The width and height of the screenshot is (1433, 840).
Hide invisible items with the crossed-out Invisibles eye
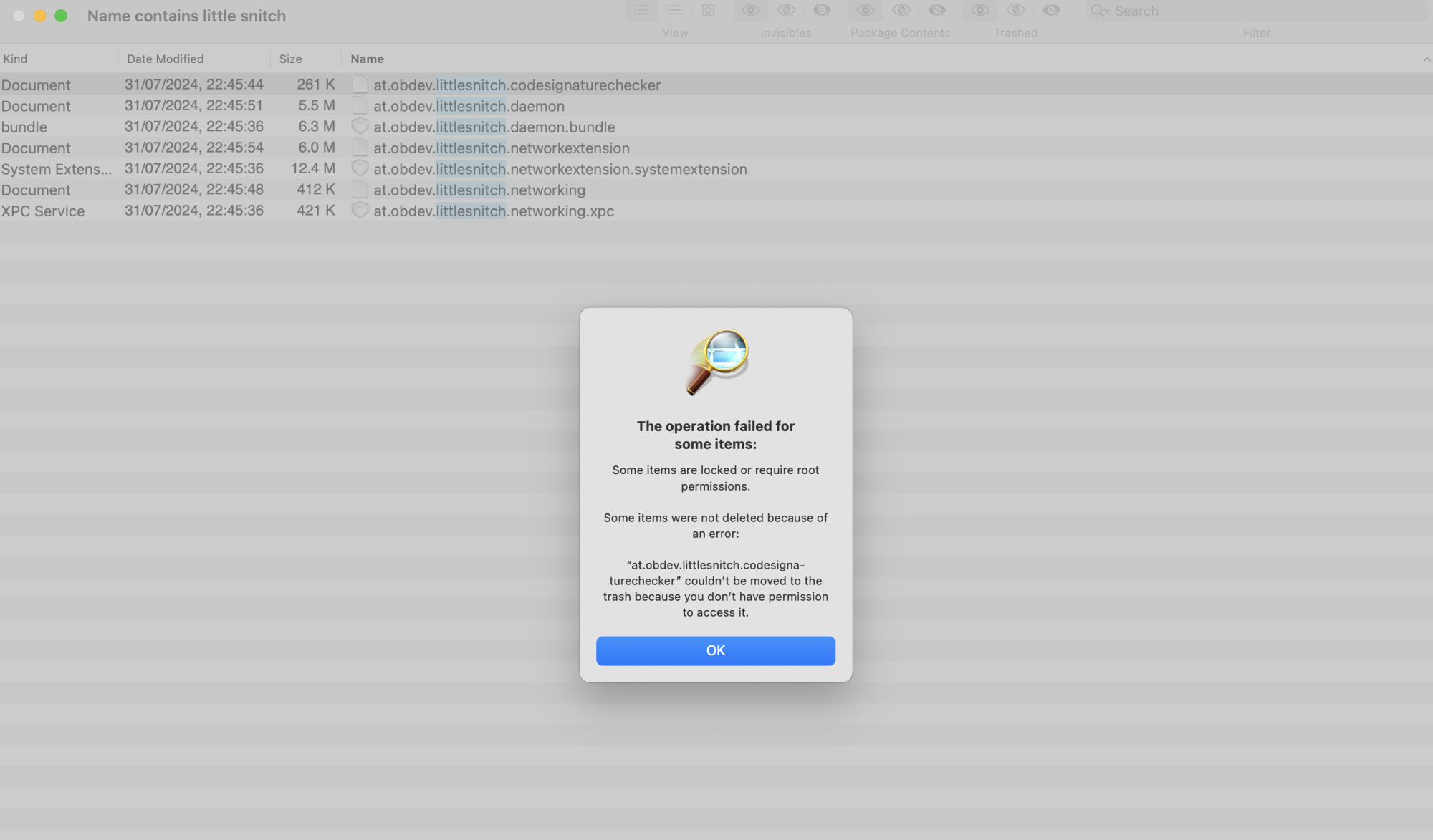click(x=786, y=11)
